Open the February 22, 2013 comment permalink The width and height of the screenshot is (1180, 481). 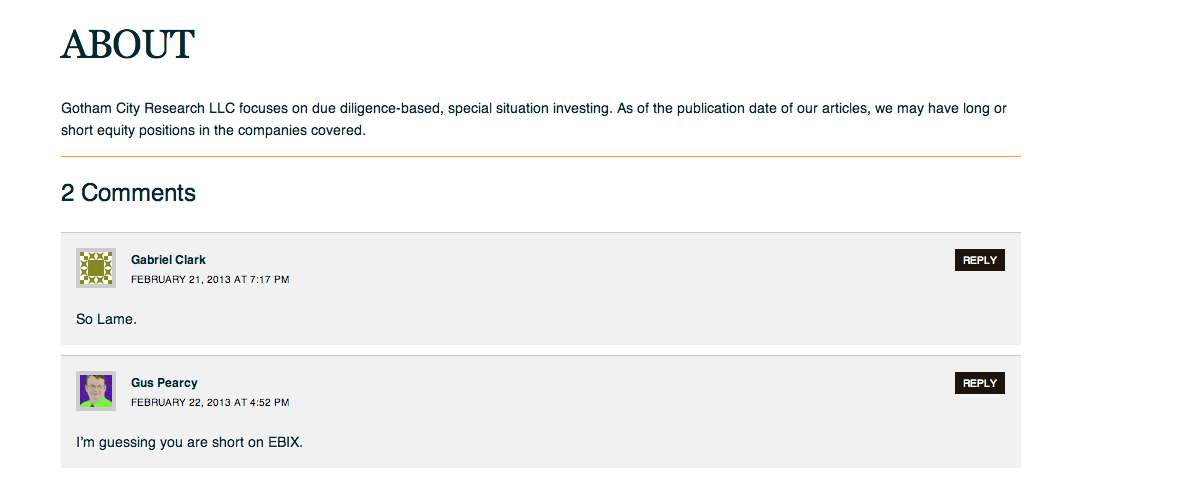coord(210,402)
